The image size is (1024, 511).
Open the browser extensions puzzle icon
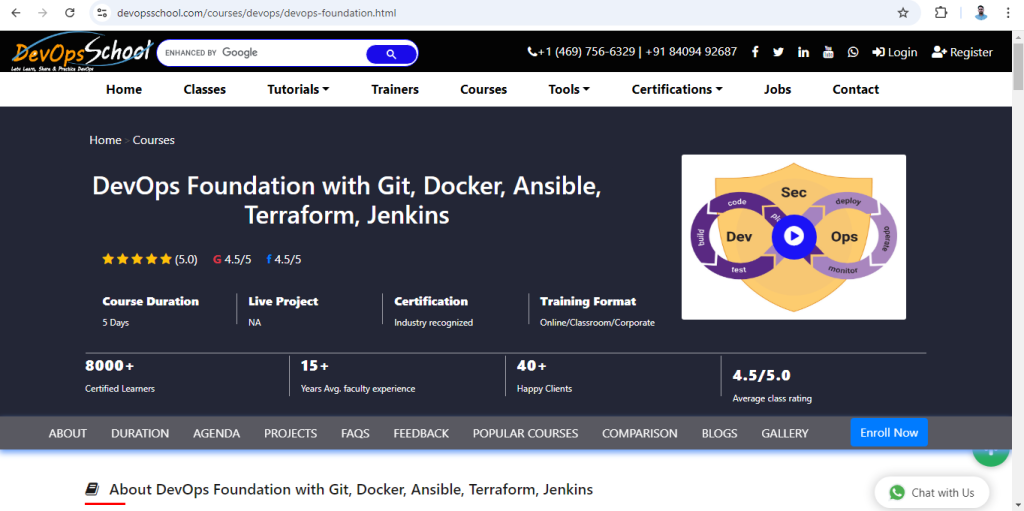pos(940,12)
